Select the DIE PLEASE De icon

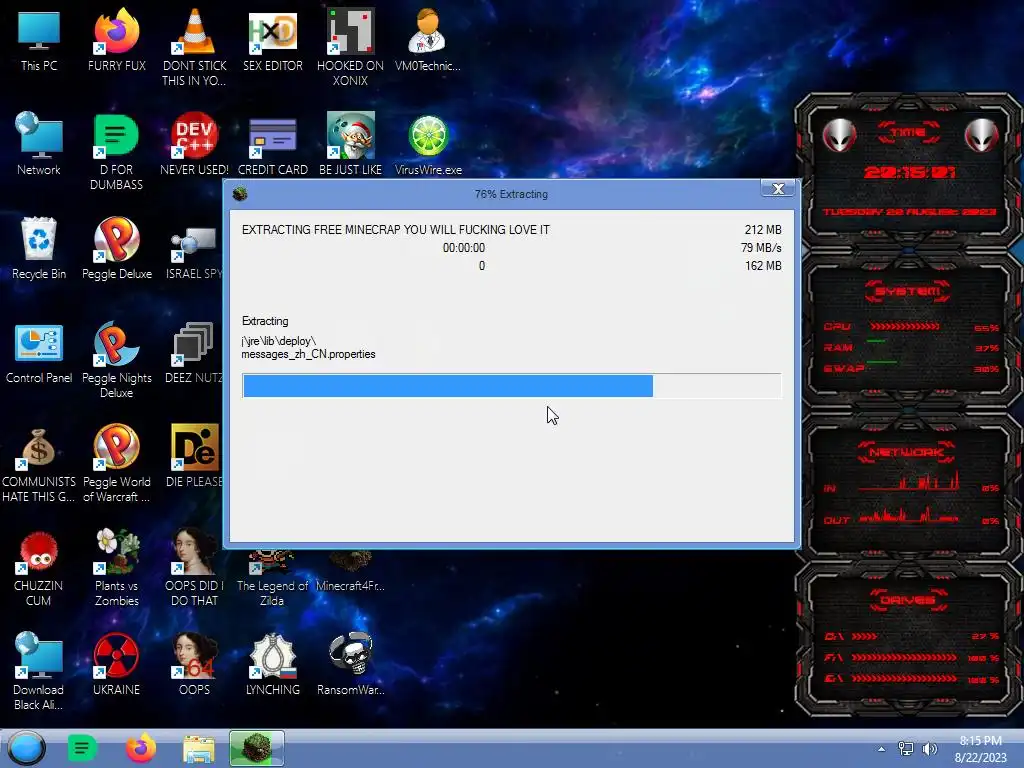(x=194, y=456)
